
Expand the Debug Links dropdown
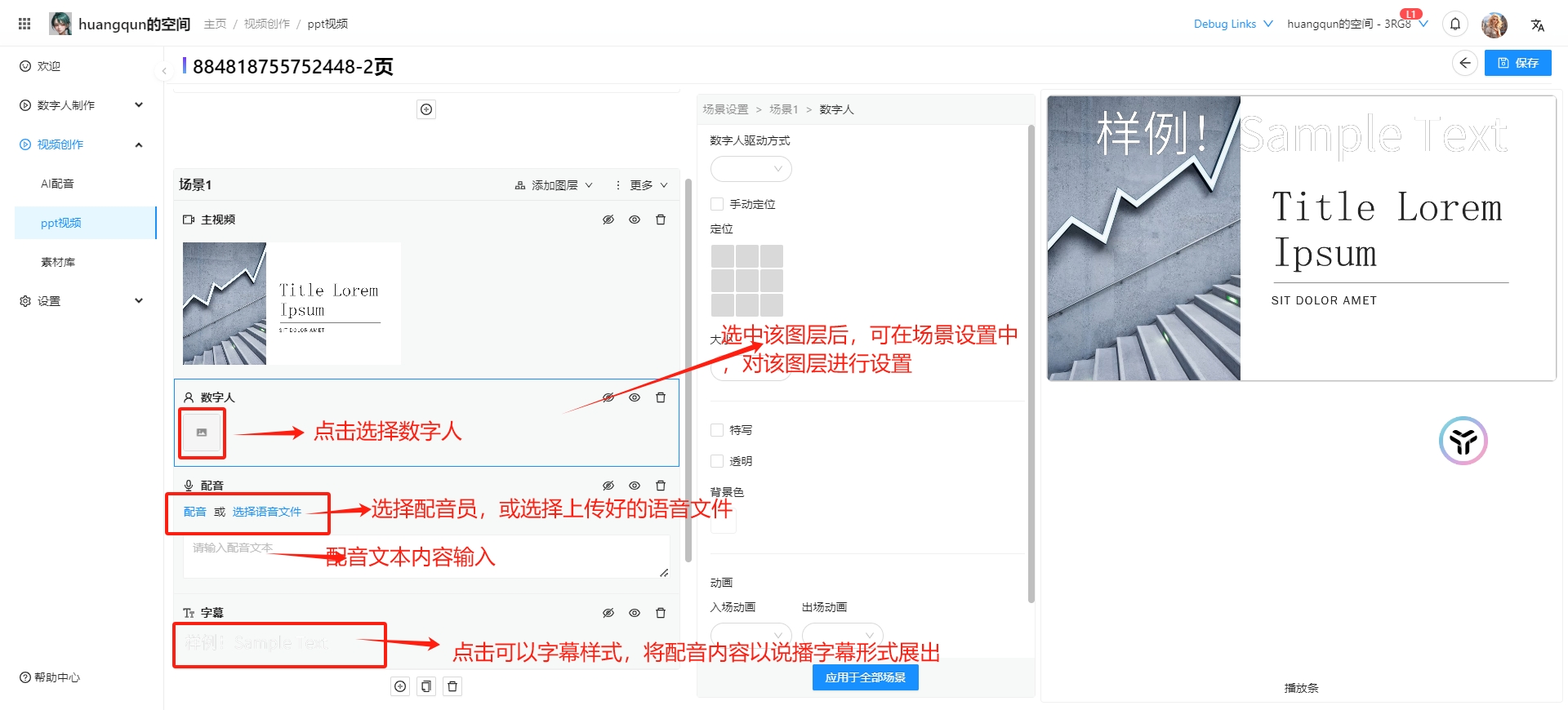click(x=1233, y=24)
